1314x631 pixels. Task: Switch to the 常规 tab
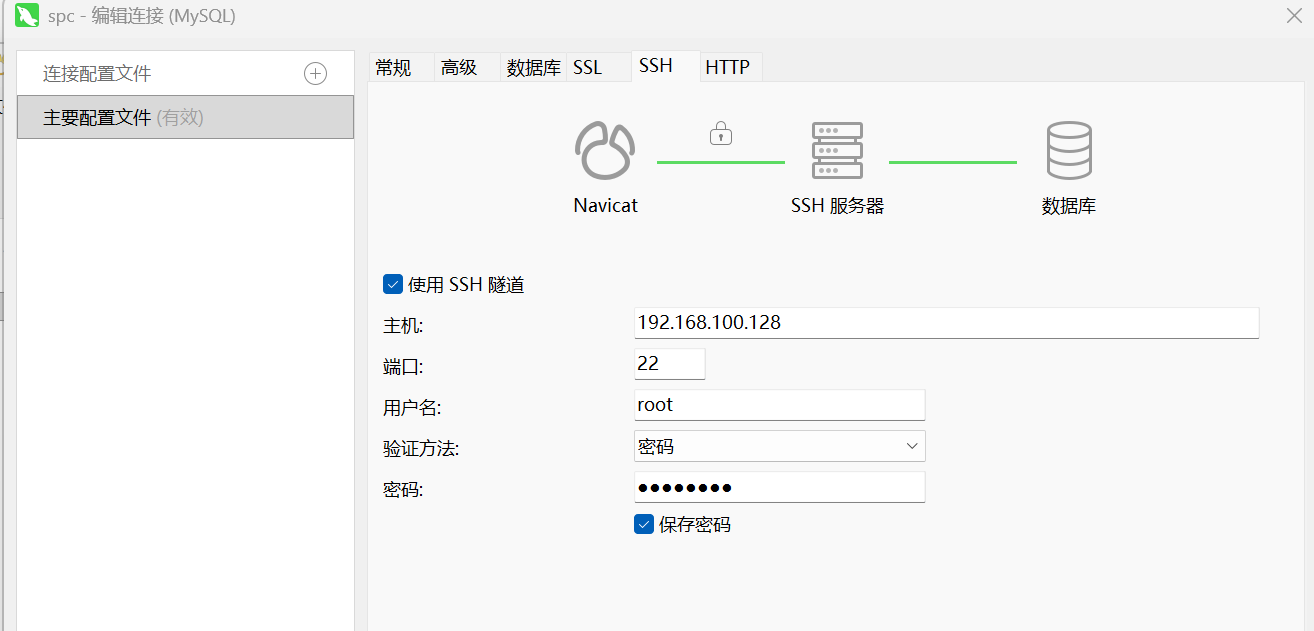coord(393,68)
